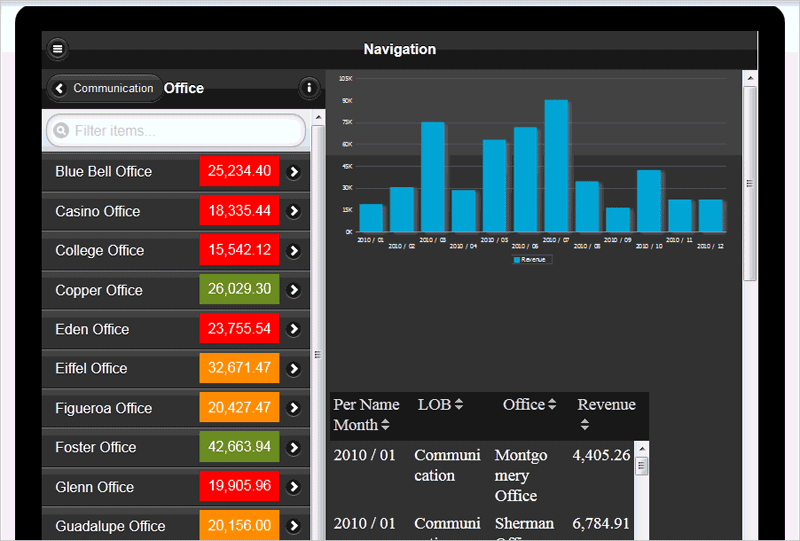The image size is (800, 541).
Task: Click the right panel scroll up arrow
Action: click(750, 78)
